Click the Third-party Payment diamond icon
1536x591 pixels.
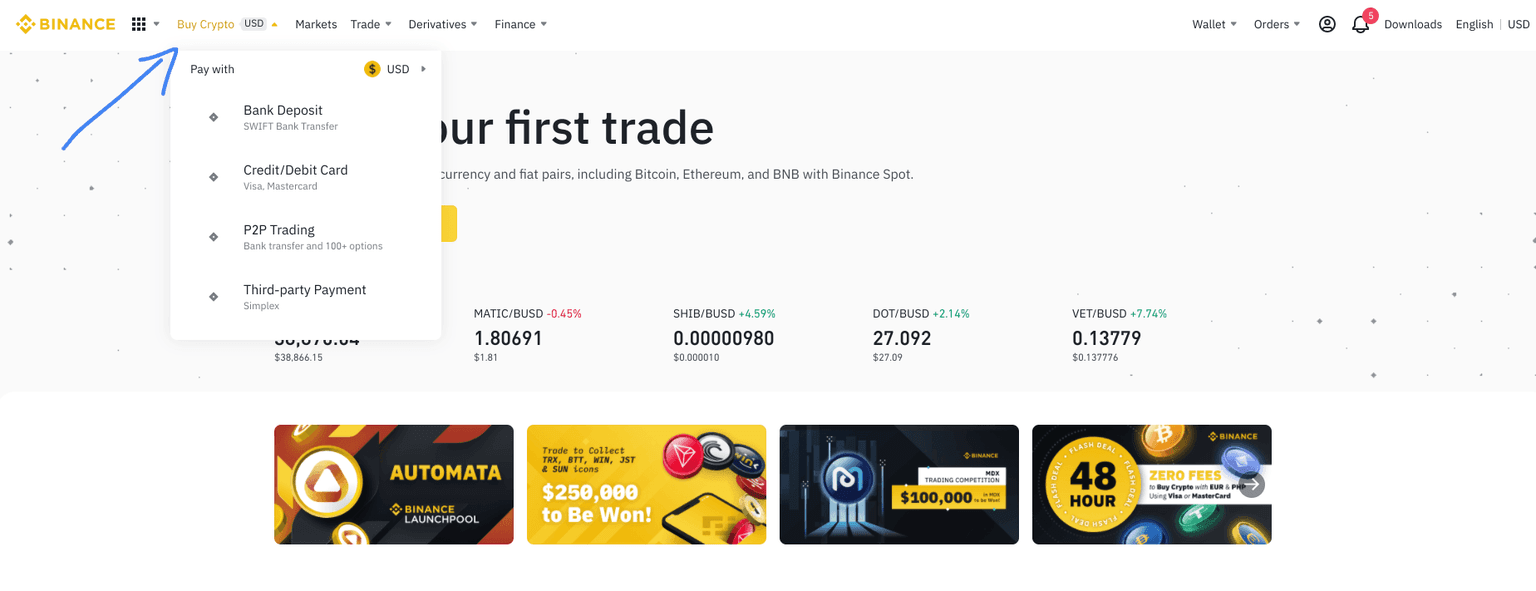point(213,297)
